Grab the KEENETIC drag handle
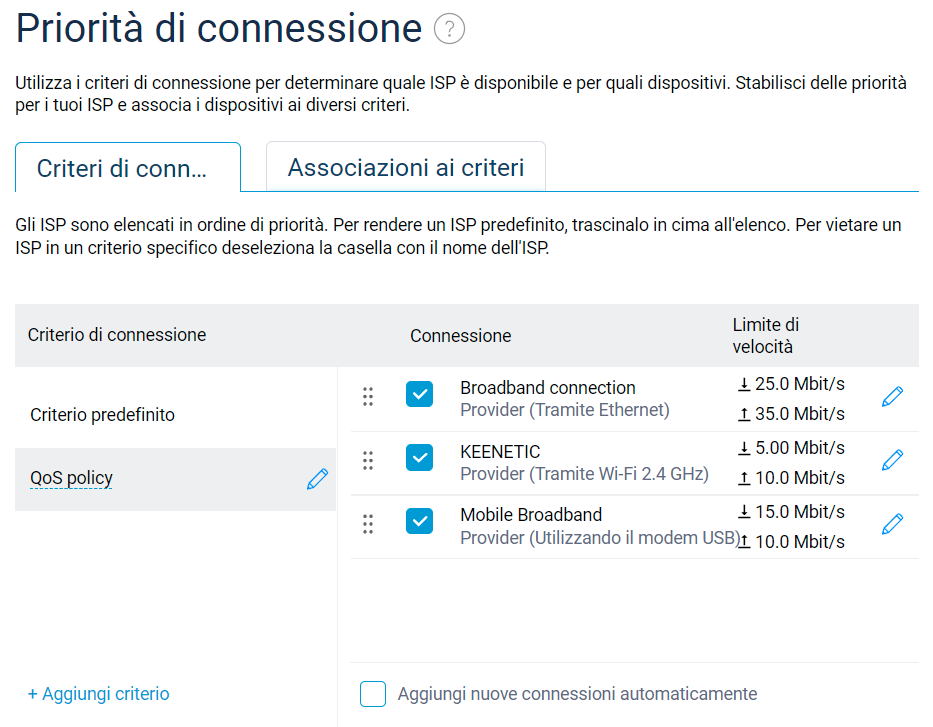 (x=368, y=460)
